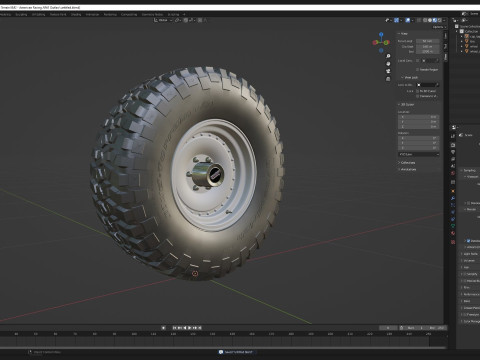Open the Texture Paint workspace tab
Viewport: 480px width, 360px height.
tap(58, 14)
